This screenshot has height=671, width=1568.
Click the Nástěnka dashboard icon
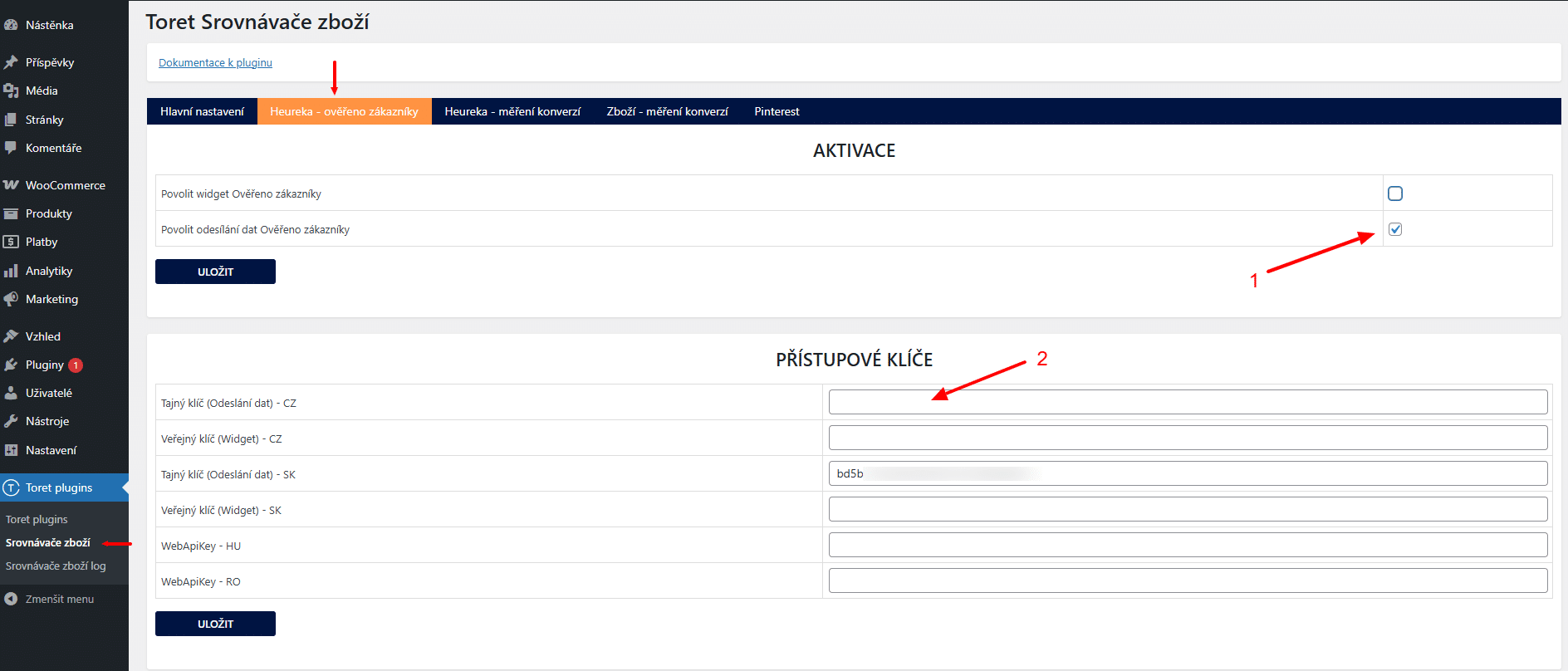(11, 25)
